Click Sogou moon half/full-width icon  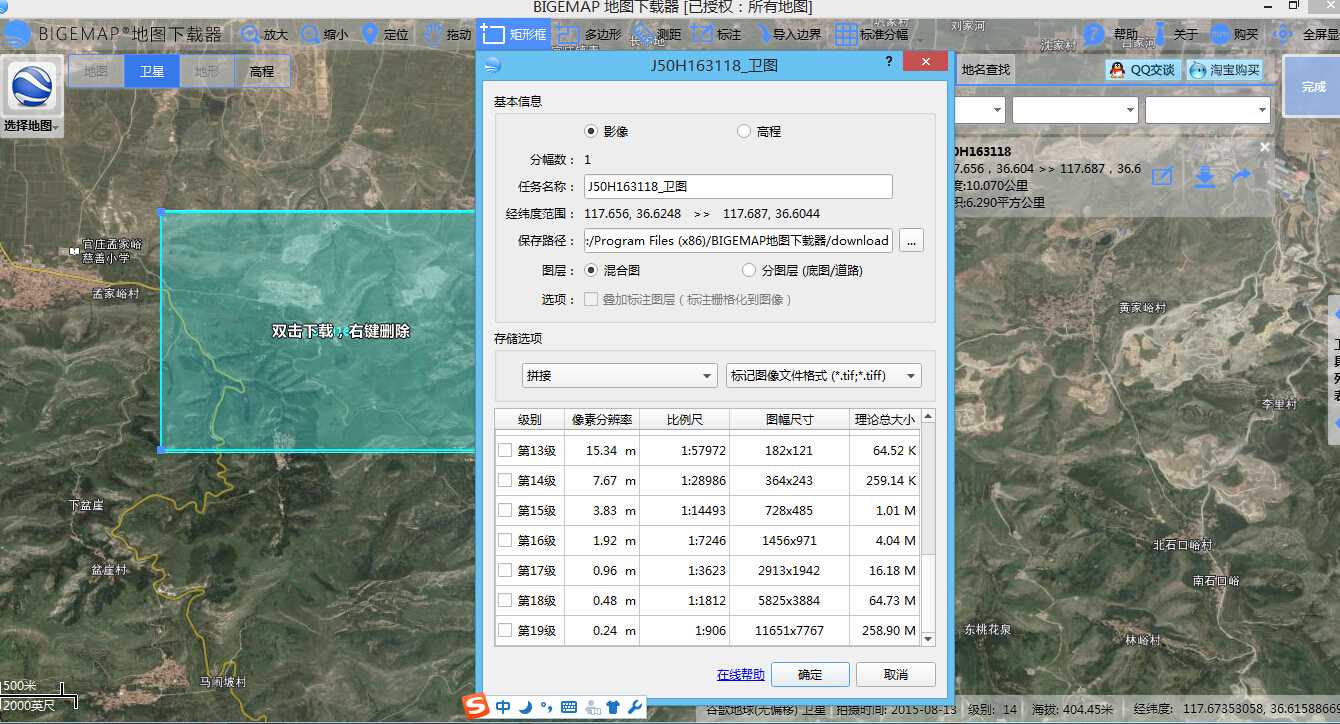(x=525, y=707)
